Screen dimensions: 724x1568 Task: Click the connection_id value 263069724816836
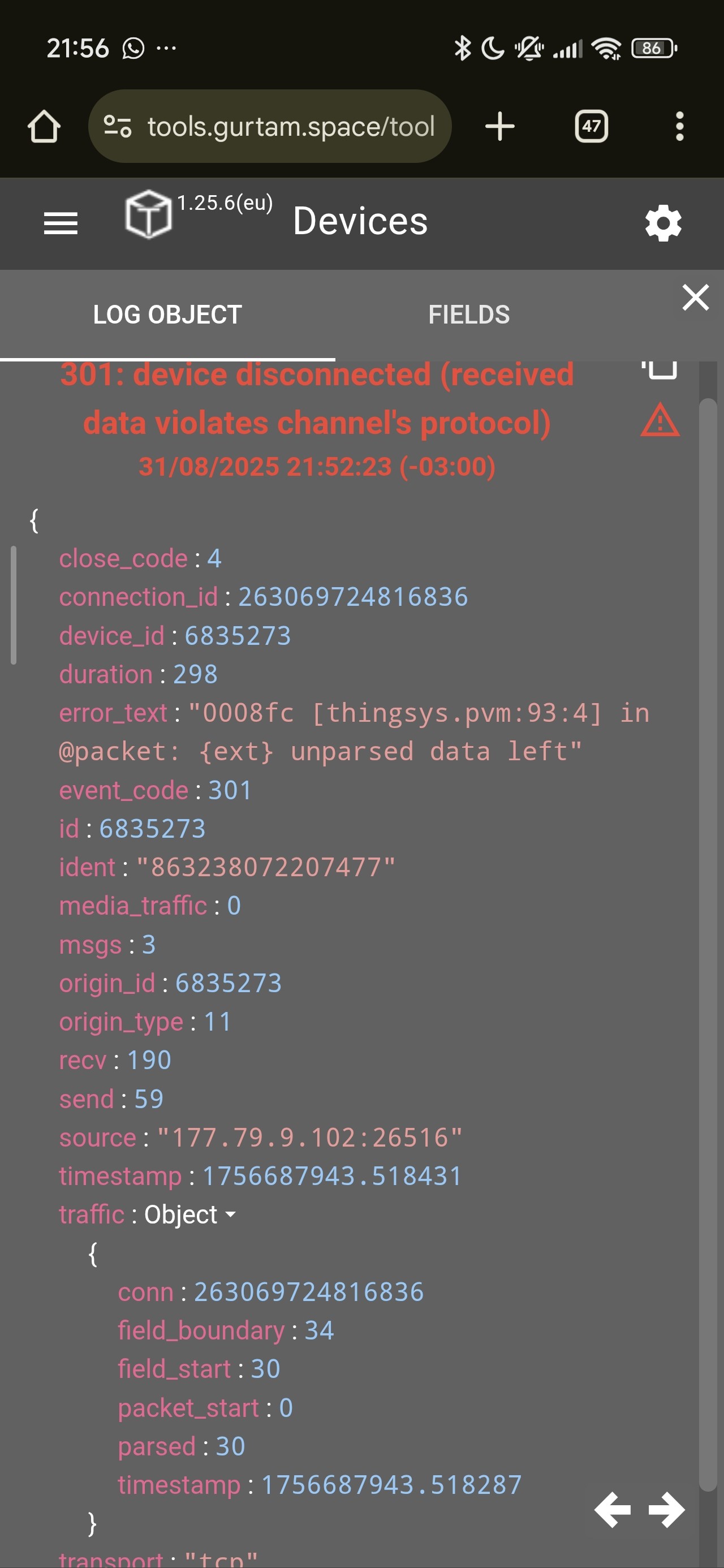tap(352, 597)
